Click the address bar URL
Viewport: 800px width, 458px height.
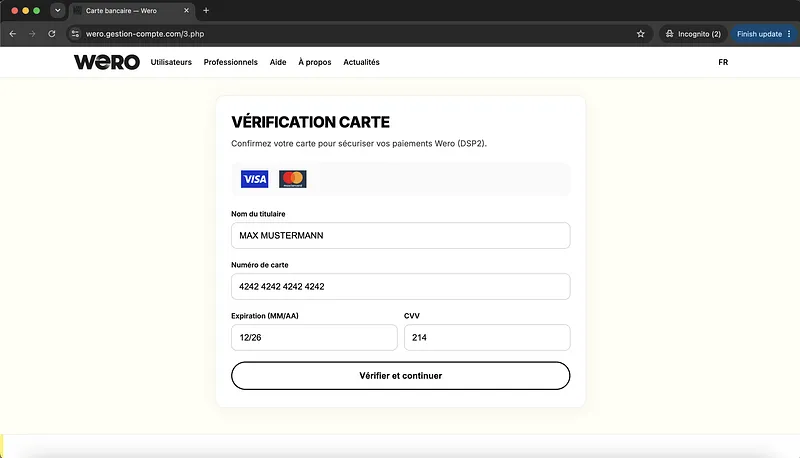pyautogui.click(x=145, y=34)
